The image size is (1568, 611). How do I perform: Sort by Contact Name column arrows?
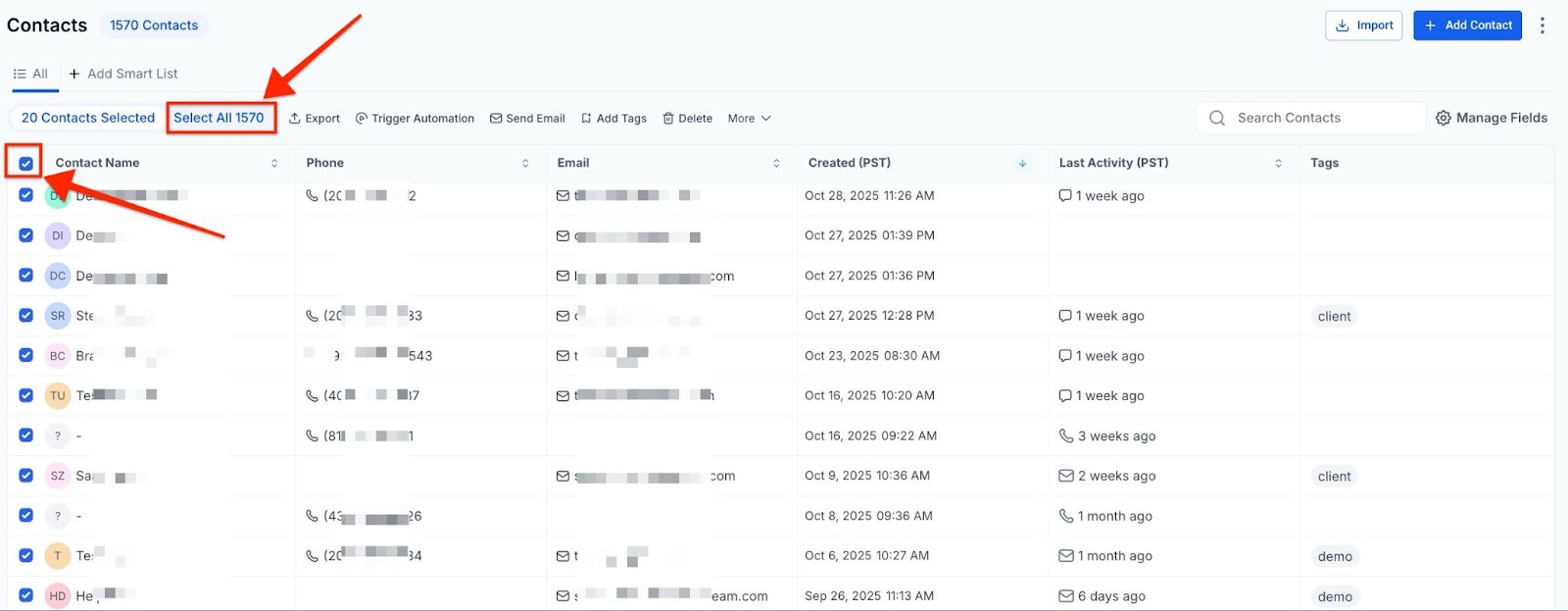pyautogui.click(x=274, y=163)
